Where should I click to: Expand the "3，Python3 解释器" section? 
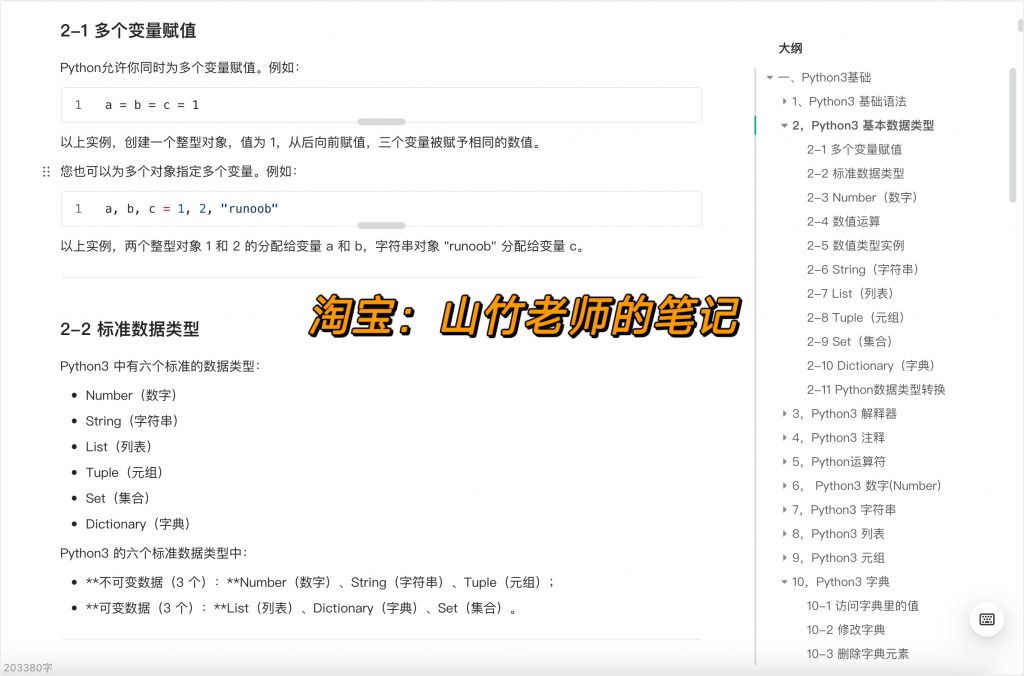(x=785, y=413)
